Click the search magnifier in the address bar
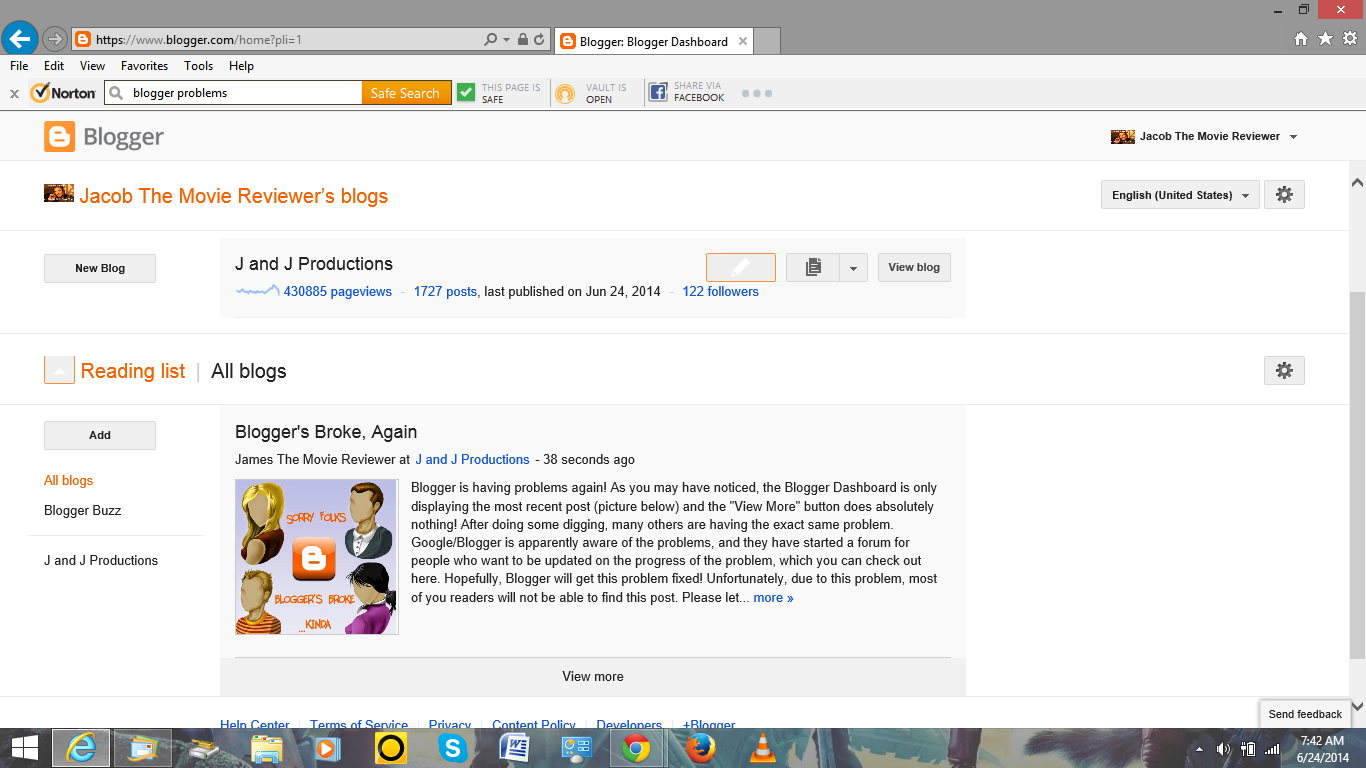This screenshot has height=768, width=1366. [490, 40]
